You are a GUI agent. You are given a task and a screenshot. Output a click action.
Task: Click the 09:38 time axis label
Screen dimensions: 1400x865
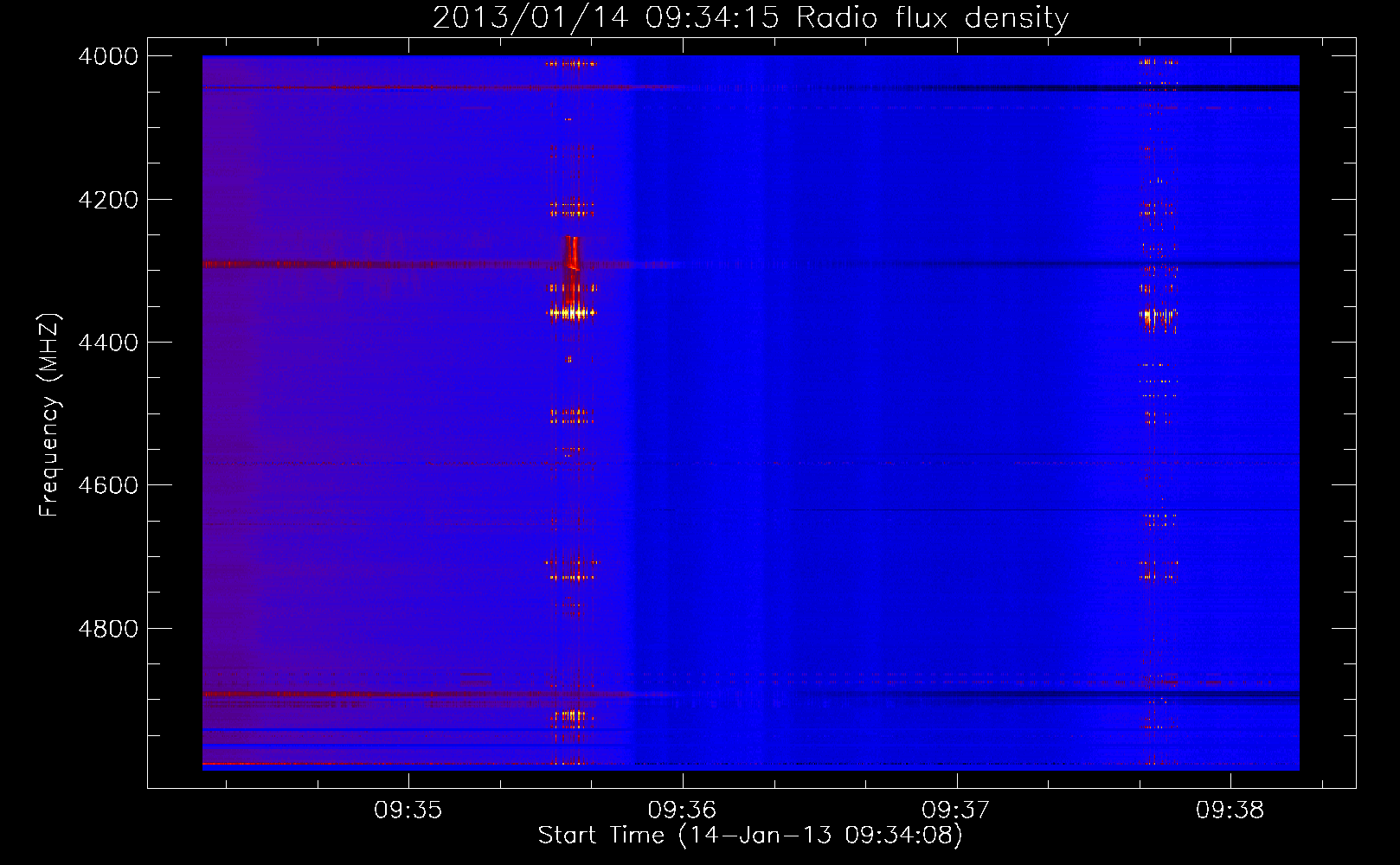[x=1230, y=811]
